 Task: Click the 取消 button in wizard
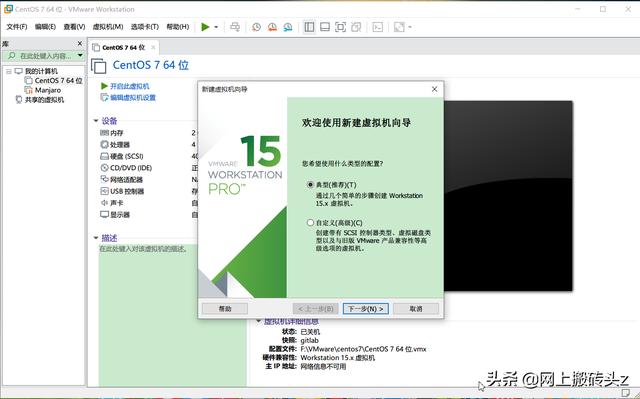pos(416,309)
